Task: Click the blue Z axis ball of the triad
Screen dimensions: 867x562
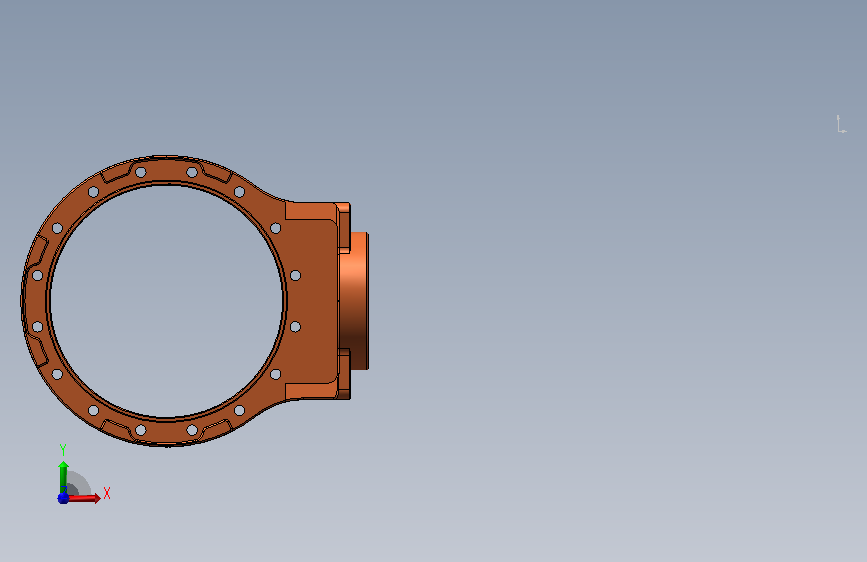Action: (63, 498)
